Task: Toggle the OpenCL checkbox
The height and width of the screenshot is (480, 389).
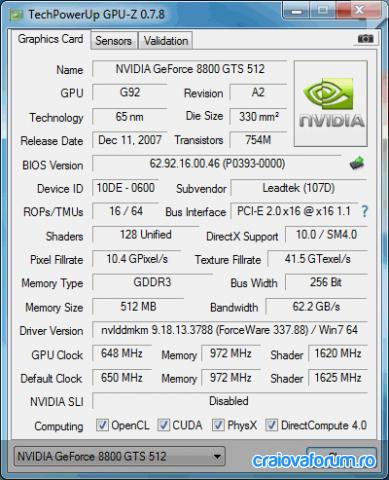Action: [x=102, y=425]
